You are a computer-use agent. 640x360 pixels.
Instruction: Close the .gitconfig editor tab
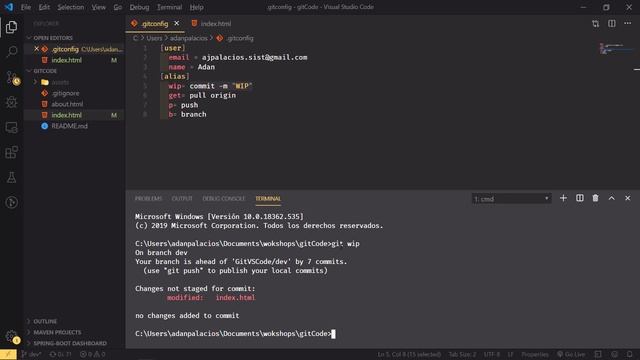tap(176, 24)
